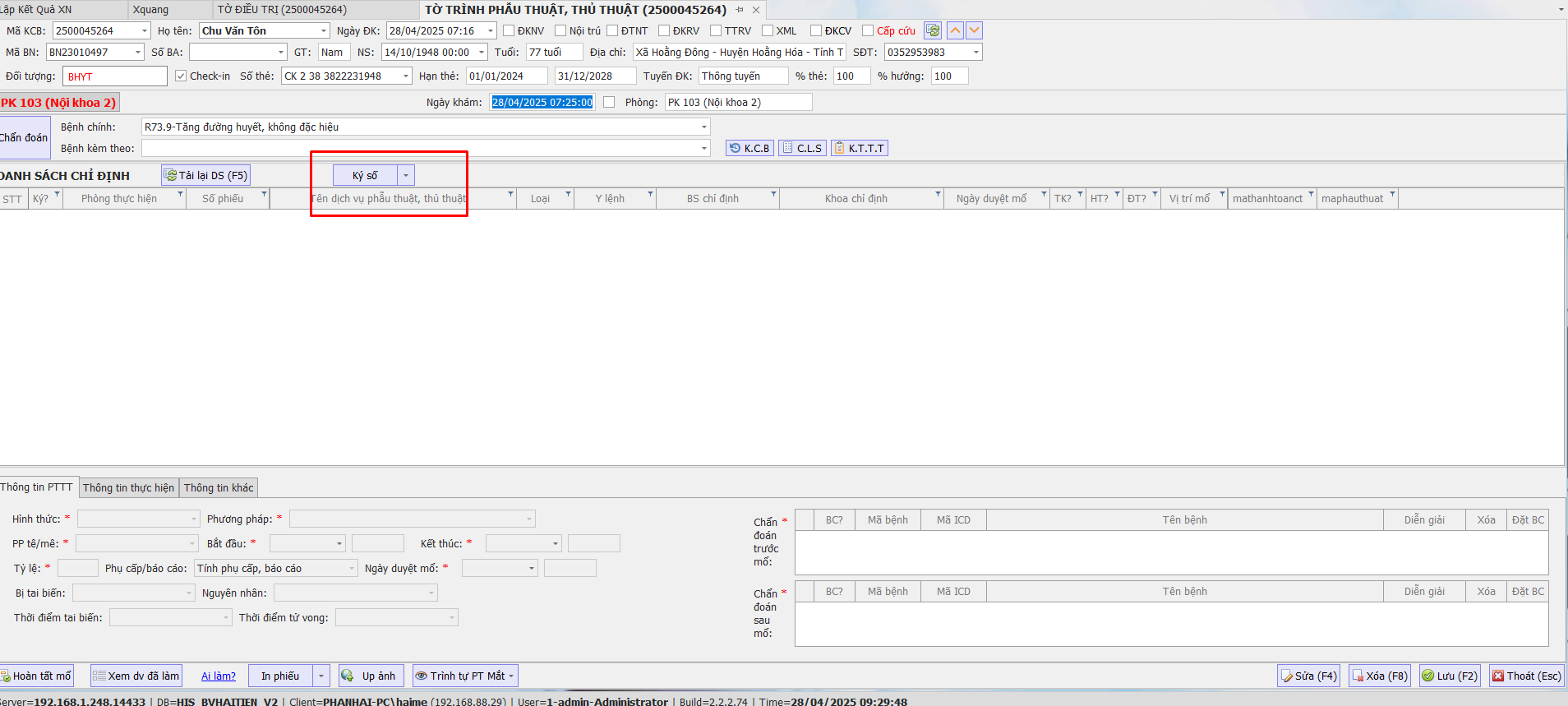Click Up ảnh upload image button

point(371,676)
